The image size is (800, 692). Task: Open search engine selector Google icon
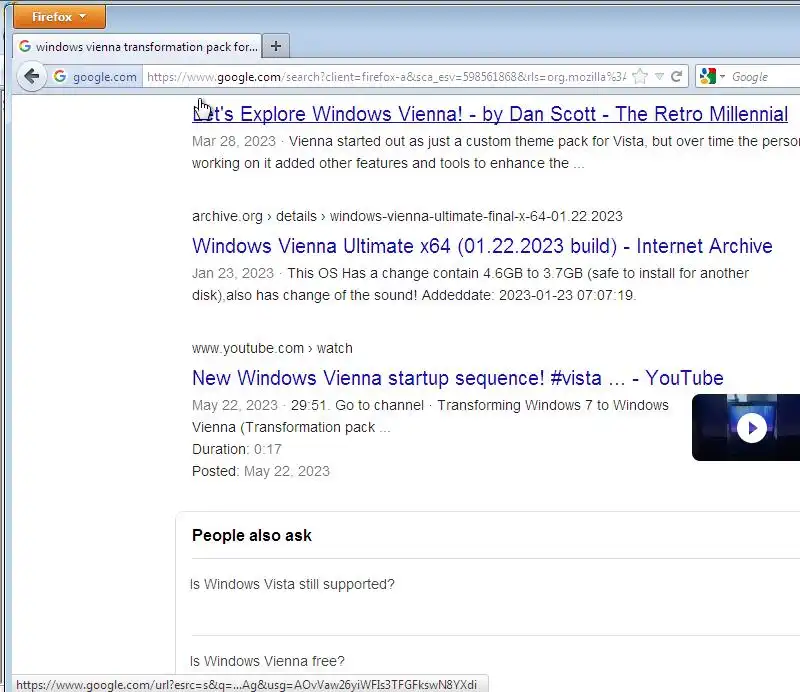click(x=711, y=77)
